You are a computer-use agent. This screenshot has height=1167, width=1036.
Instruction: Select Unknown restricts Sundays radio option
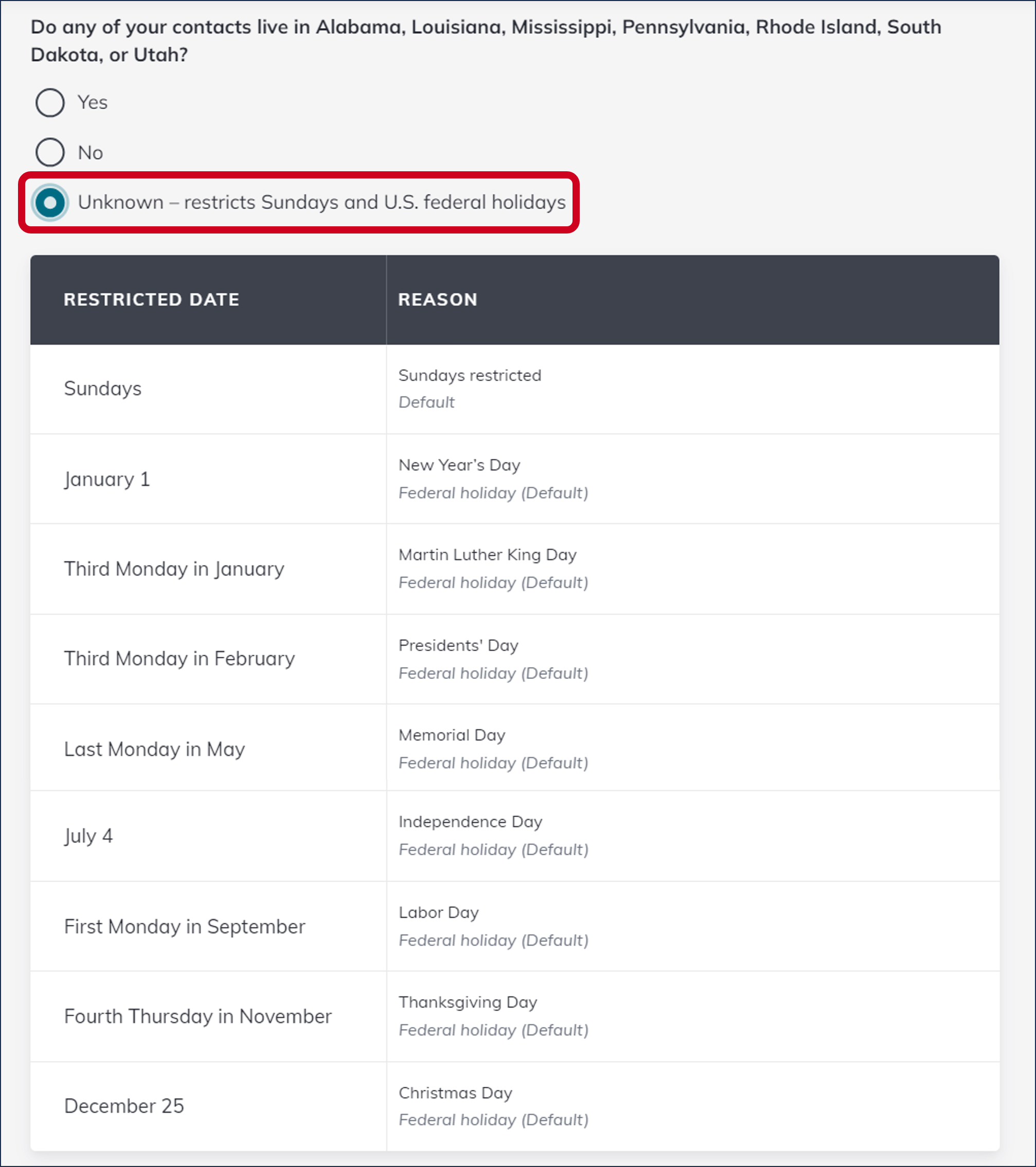50,203
